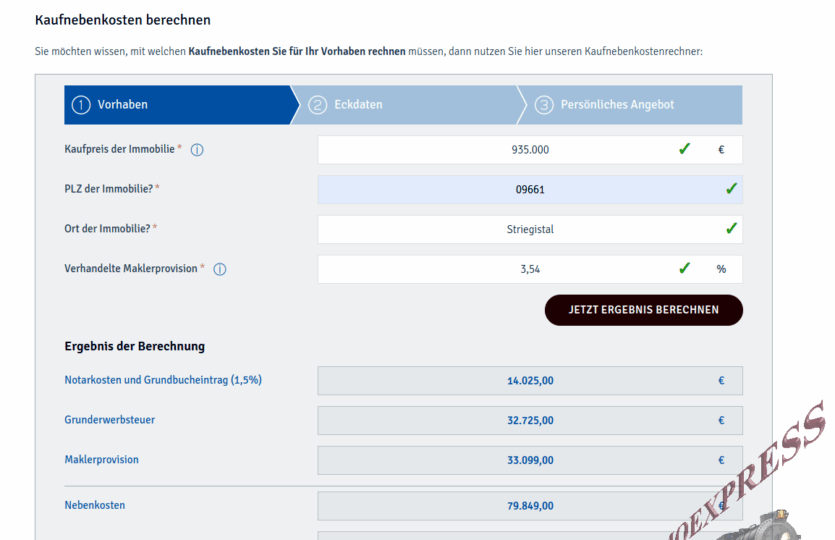Click green checkmark in Kaufpreis field
This screenshot has width=835, height=540.
(x=684, y=149)
